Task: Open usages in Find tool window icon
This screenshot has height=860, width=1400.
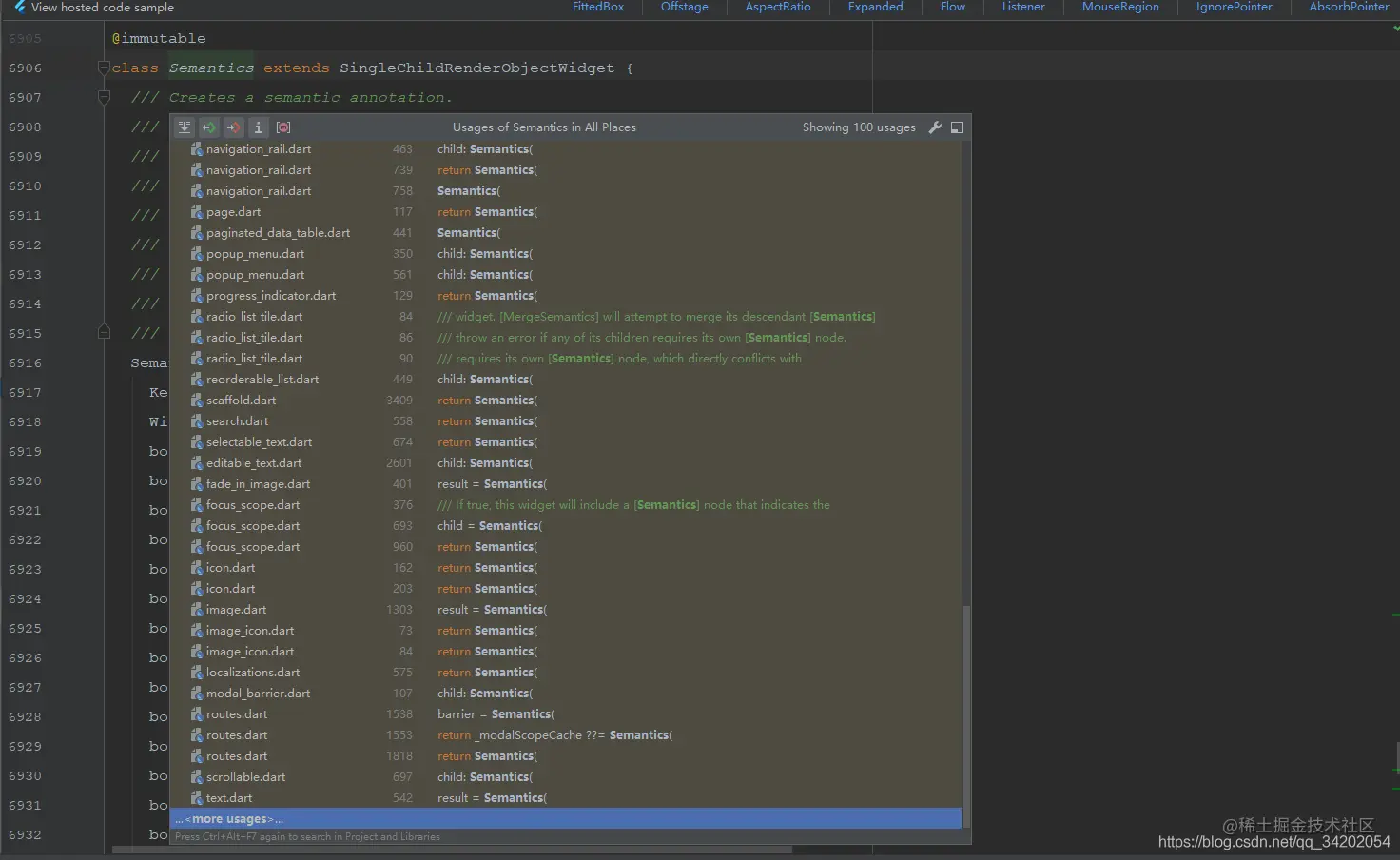Action: [957, 127]
